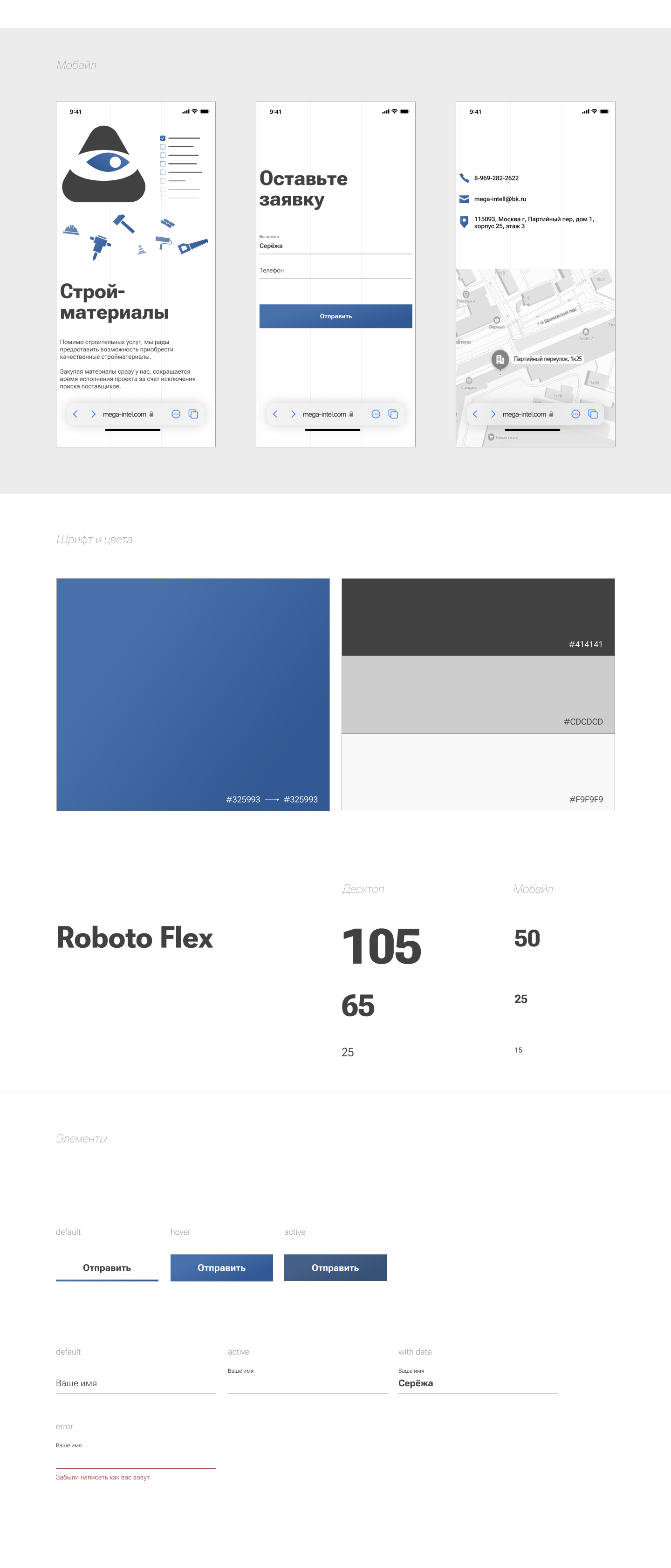Click the error state input with red underline
The height and width of the screenshot is (1568, 671).
point(136,1456)
